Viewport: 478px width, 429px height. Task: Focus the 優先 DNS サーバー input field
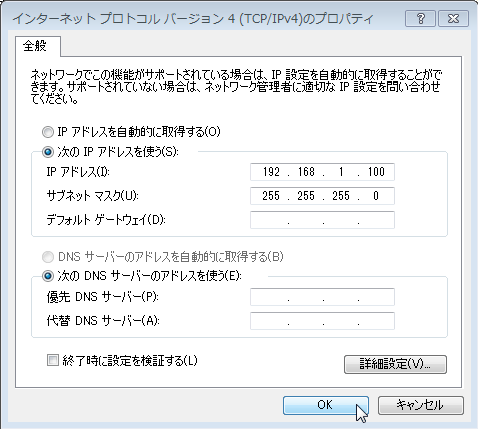(x=322, y=297)
